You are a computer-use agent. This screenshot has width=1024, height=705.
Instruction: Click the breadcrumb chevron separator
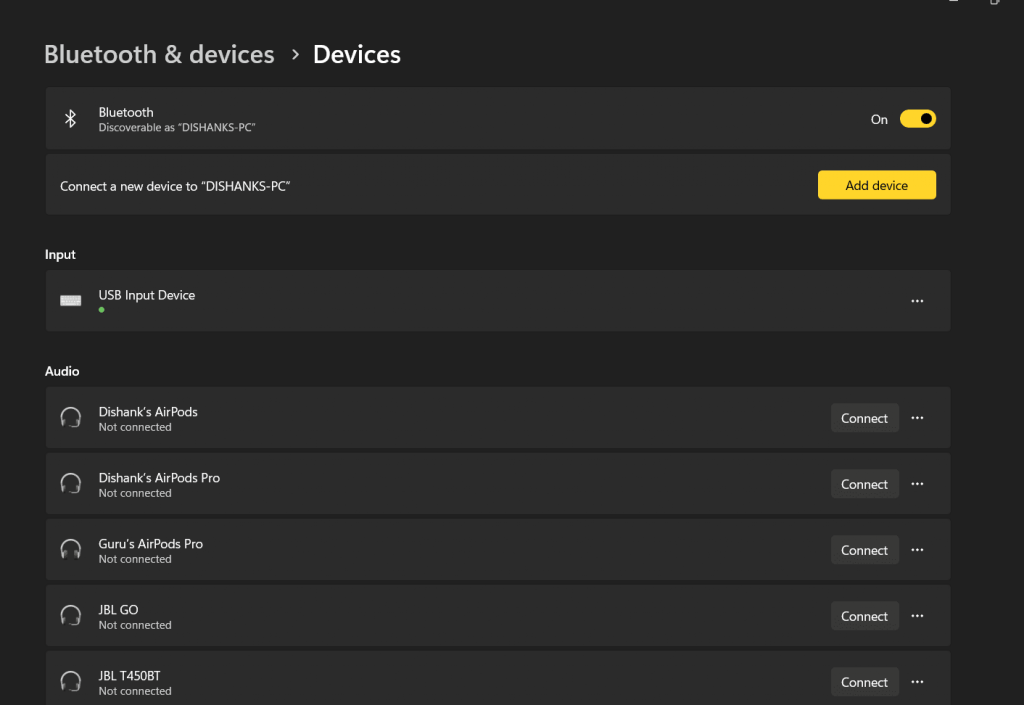point(295,54)
